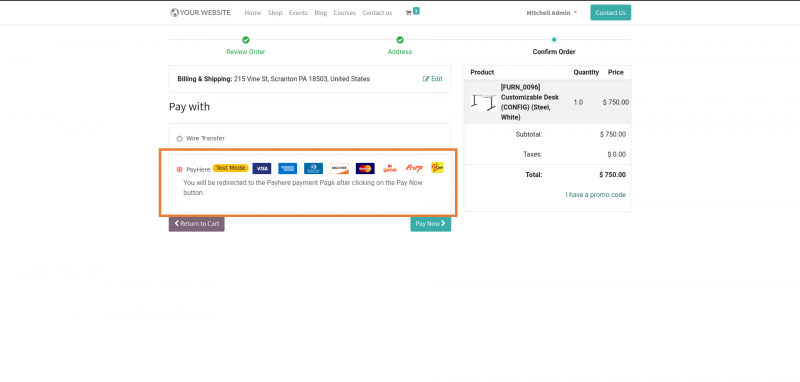Click the globe logo beside YOUR WEBSITE

(174, 12)
